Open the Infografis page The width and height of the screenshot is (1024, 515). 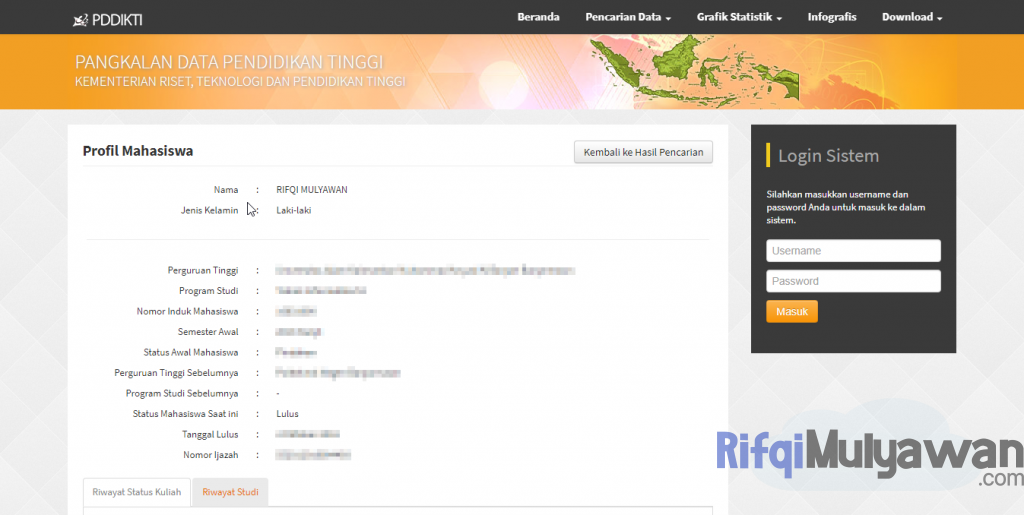831,17
